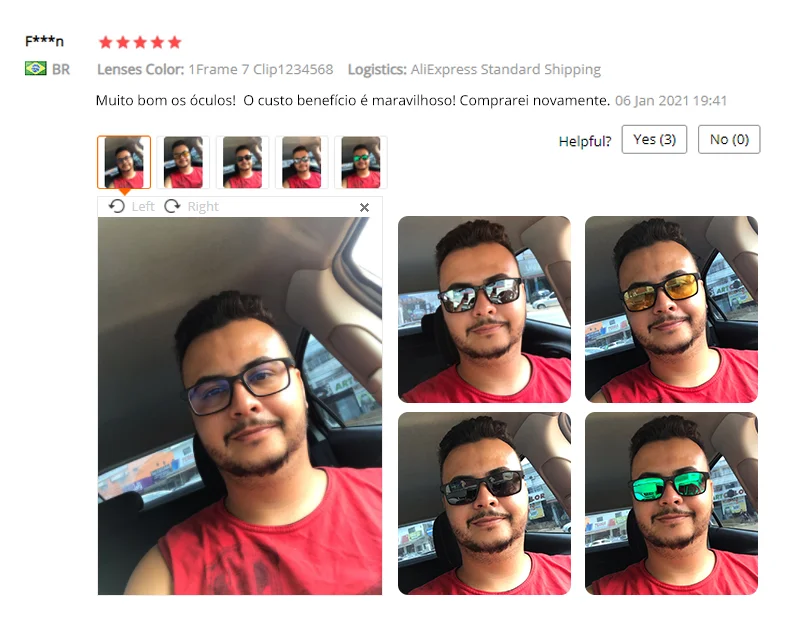Click photo with yellow lens glasses
Viewport: 790px width, 629px height.
coord(671,309)
